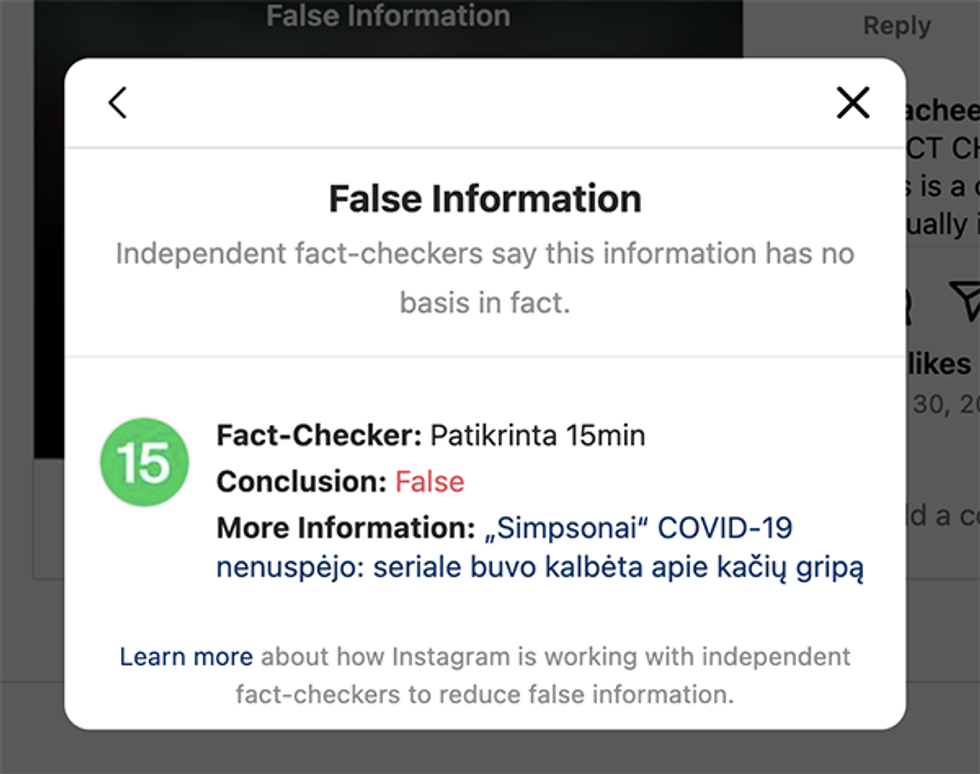Click Reply on the background comment
Viewport: 980px width, 774px height.
coord(896,26)
